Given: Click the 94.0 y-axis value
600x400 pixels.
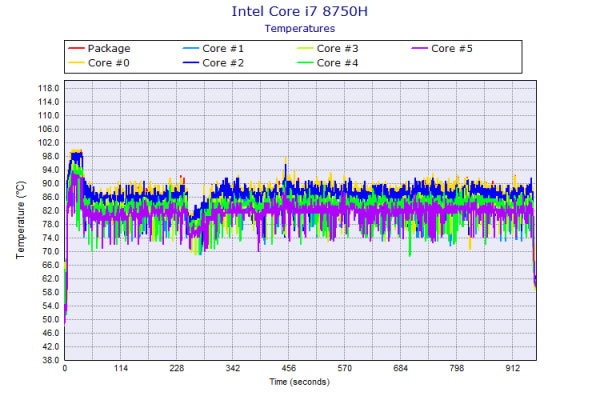Looking at the screenshot, I should (x=51, y=170).
